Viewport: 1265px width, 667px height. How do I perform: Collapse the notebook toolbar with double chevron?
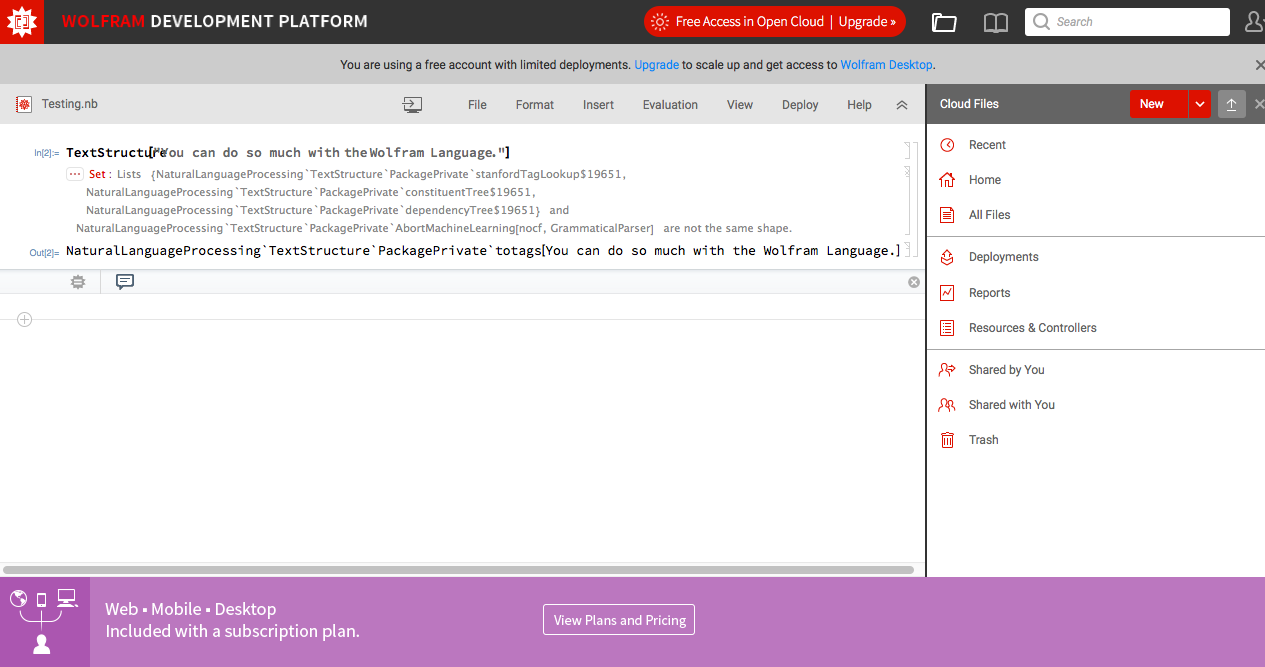click(x=901, y=104)
